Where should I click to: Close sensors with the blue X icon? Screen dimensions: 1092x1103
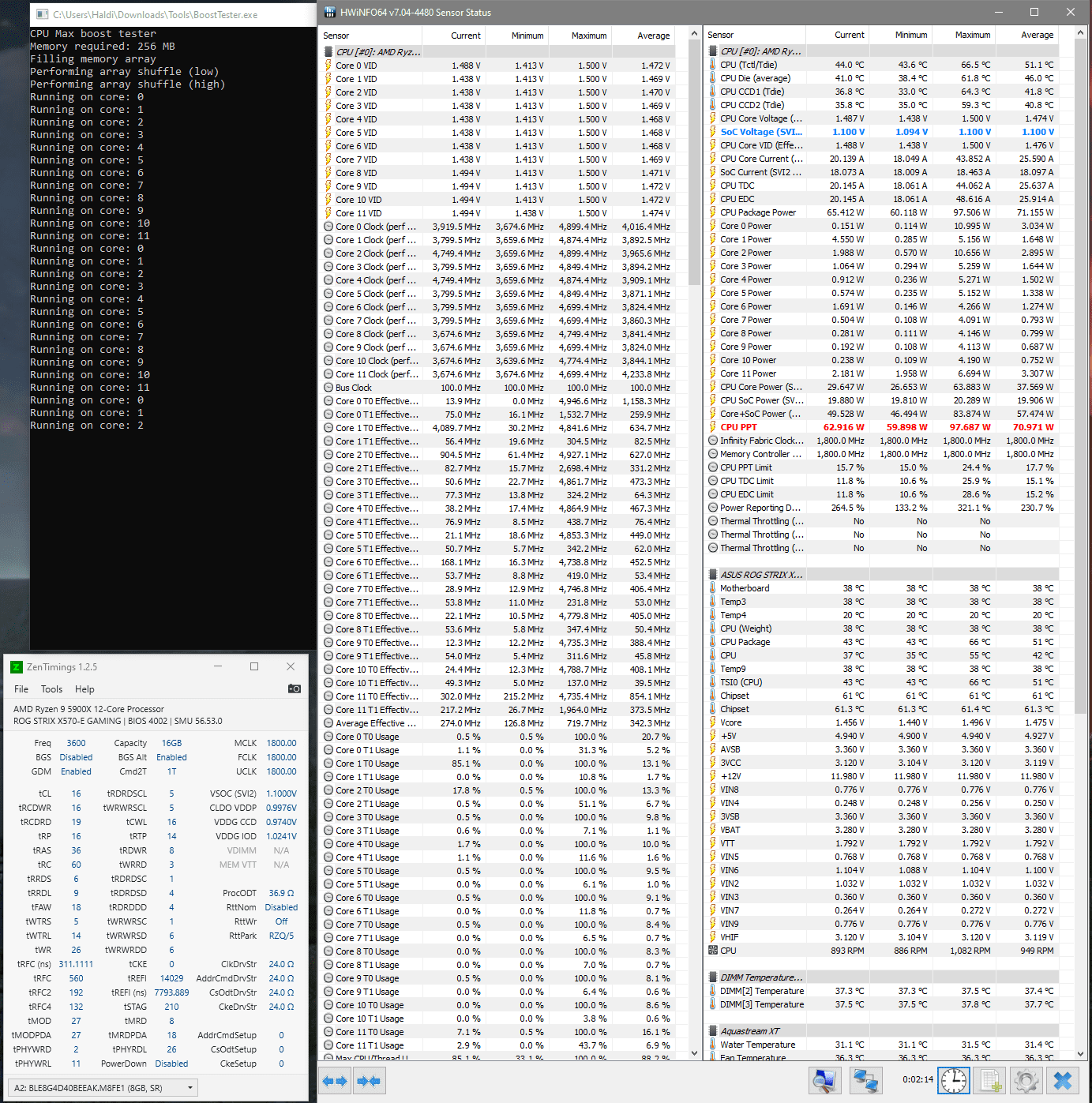pos(1063,1080)
